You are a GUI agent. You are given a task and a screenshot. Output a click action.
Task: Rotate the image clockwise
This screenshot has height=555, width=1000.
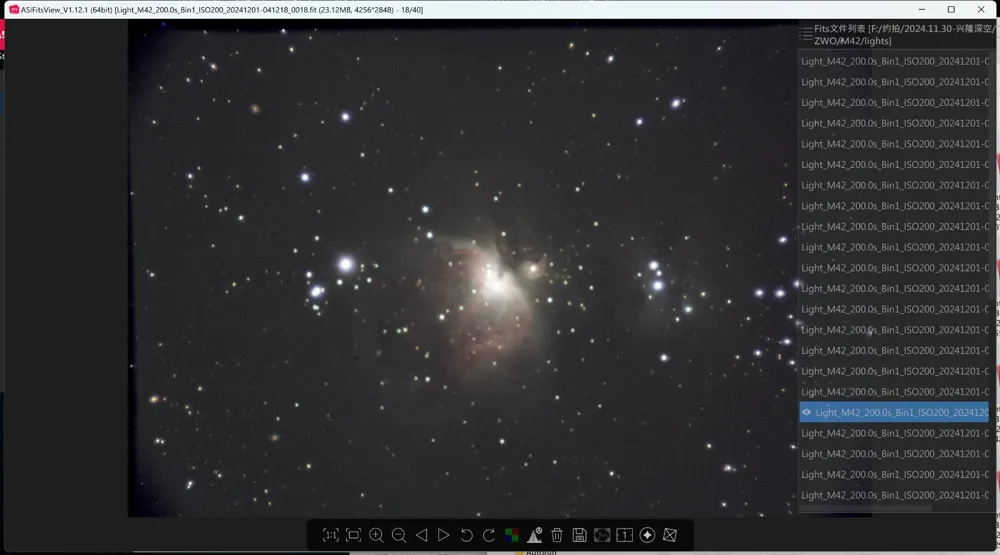coord(489,535)
